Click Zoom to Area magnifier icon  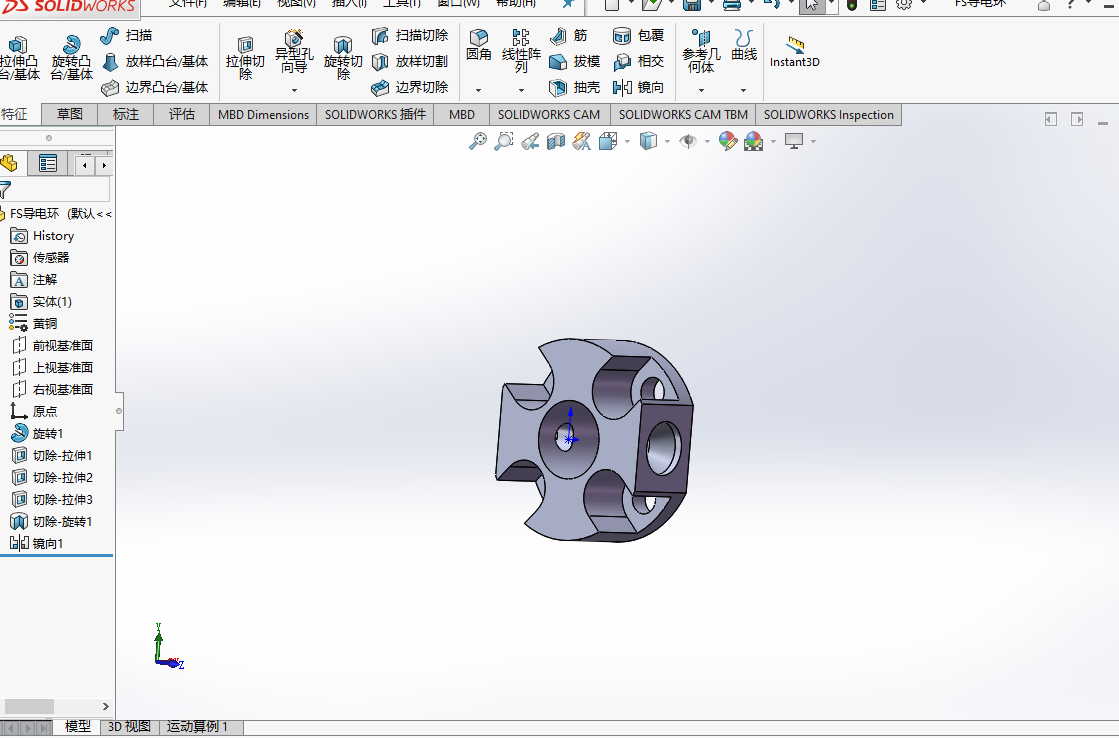(x=503, y=141)
